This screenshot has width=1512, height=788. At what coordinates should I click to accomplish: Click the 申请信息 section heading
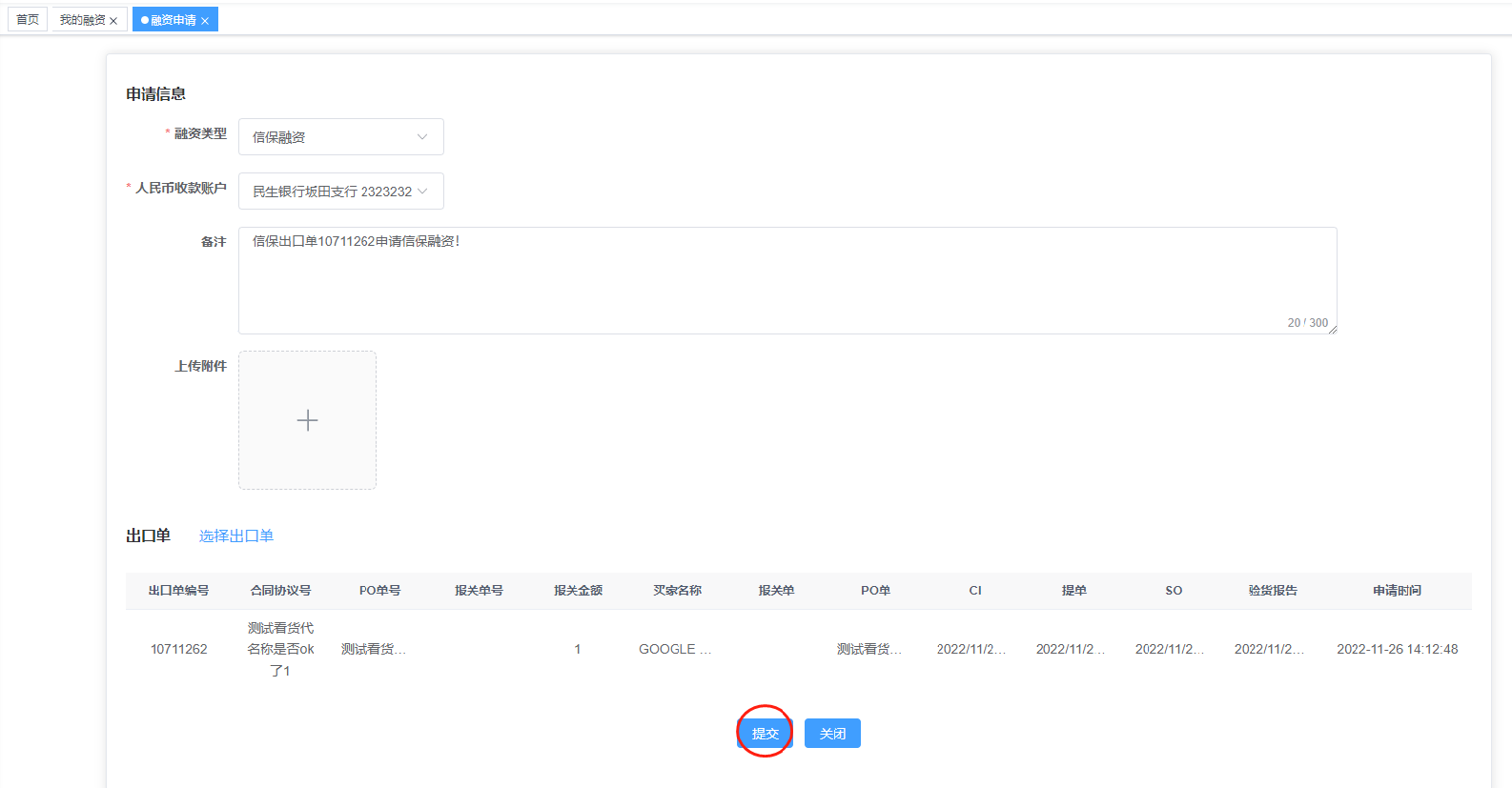pyautogui.click(x=155, y=93)
